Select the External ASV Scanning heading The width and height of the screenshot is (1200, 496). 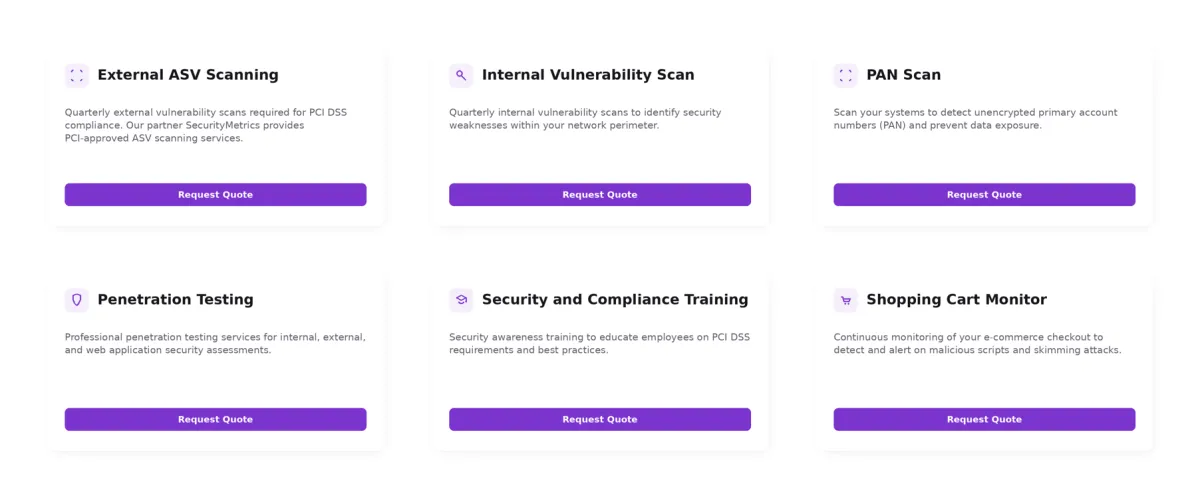[188, 75]
